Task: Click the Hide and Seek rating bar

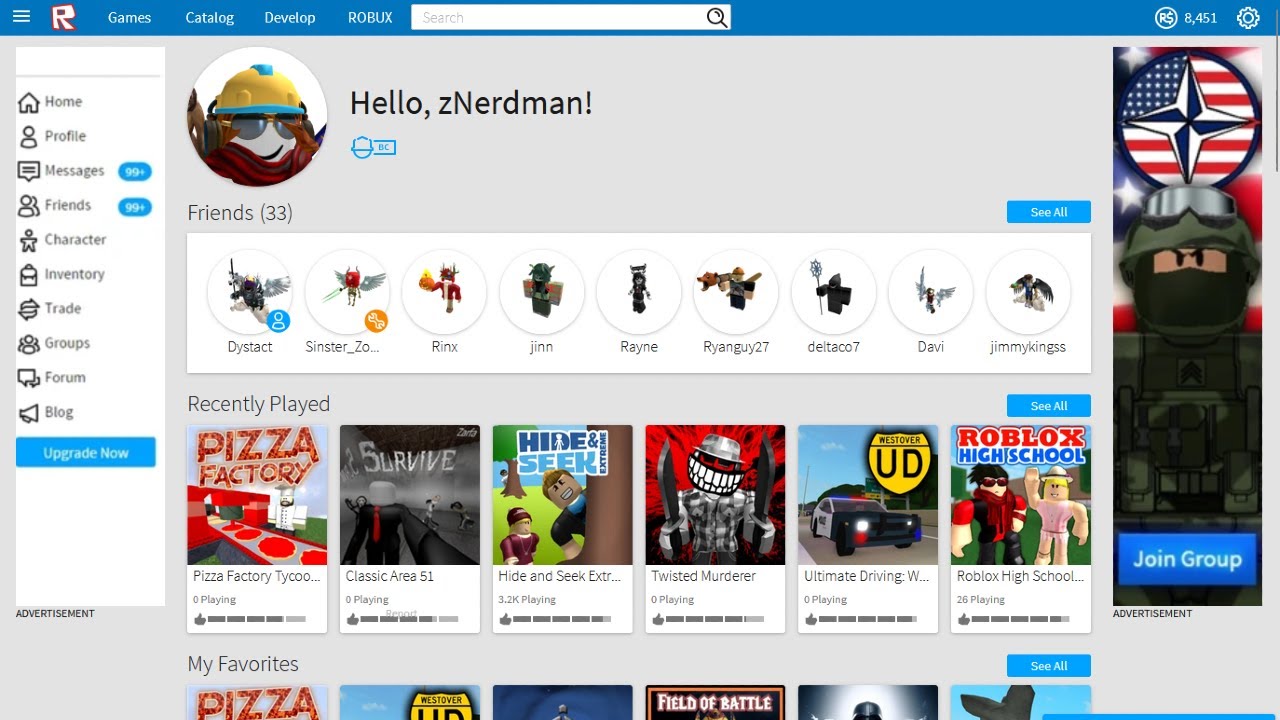Action: tap(561, 620)
